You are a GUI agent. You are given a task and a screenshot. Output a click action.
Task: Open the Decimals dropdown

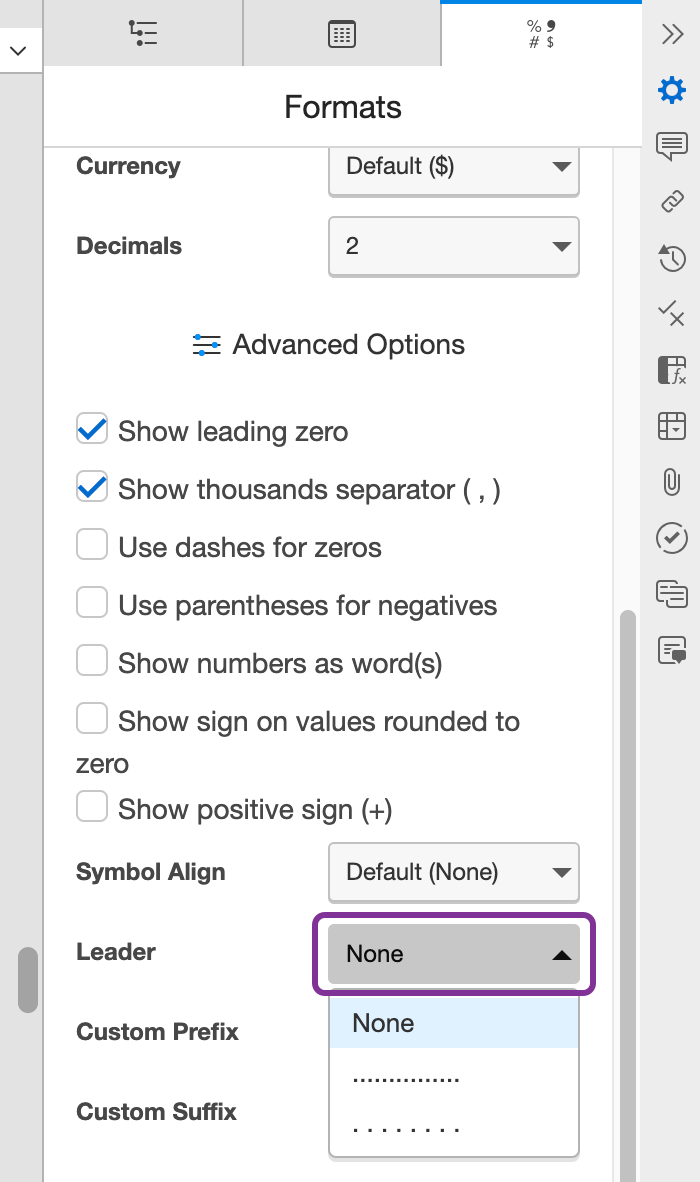(453, 246)
